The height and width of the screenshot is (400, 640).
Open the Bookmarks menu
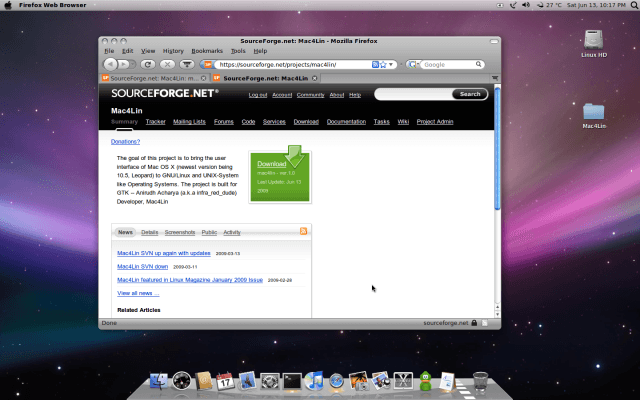tap(207, 51)
